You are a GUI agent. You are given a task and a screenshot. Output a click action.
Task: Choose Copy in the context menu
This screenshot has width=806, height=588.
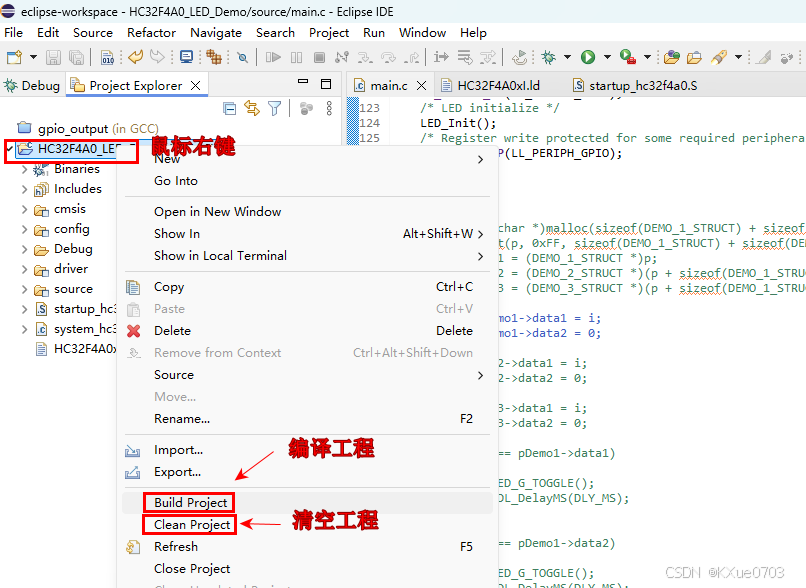307,287
